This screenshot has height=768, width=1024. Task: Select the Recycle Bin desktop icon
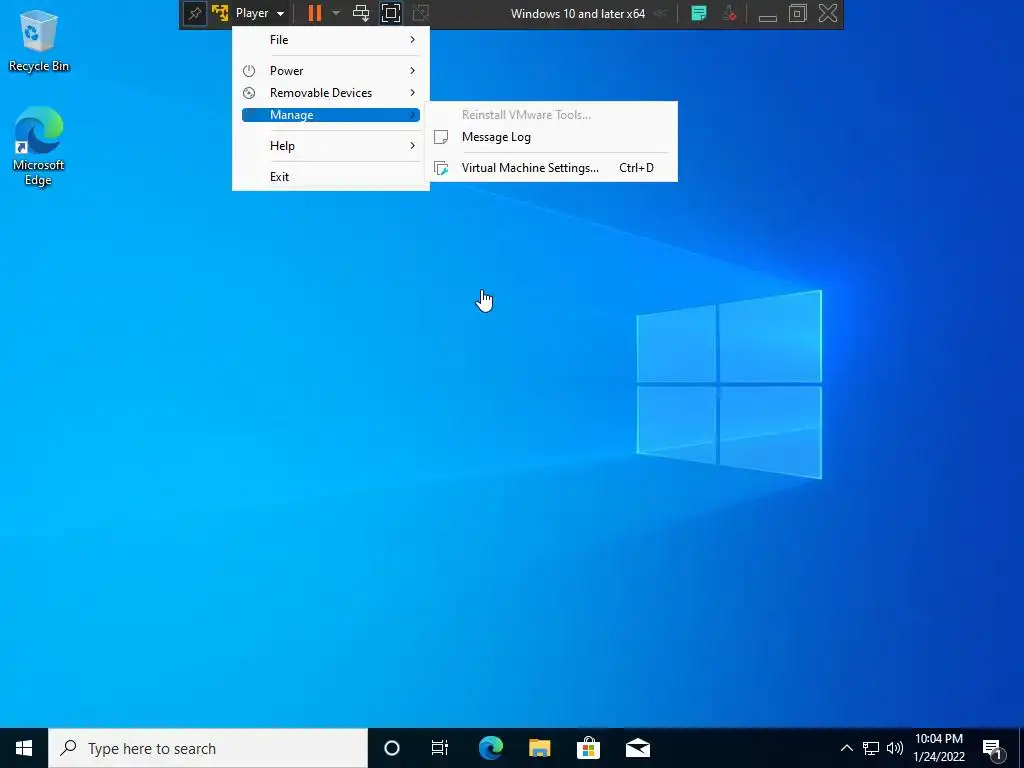(39, 40)
